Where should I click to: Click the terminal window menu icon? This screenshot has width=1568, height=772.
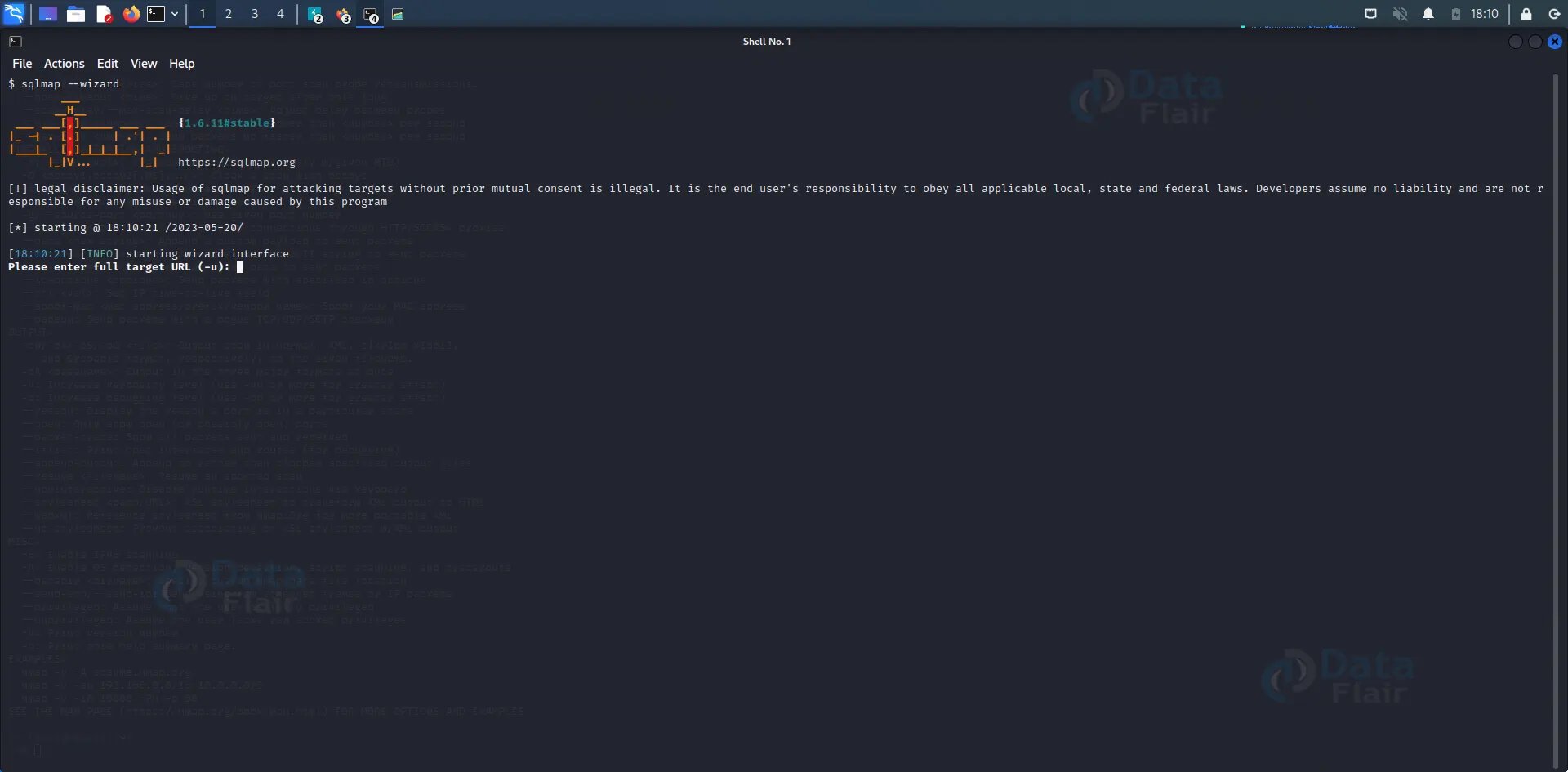click(16, 42)
